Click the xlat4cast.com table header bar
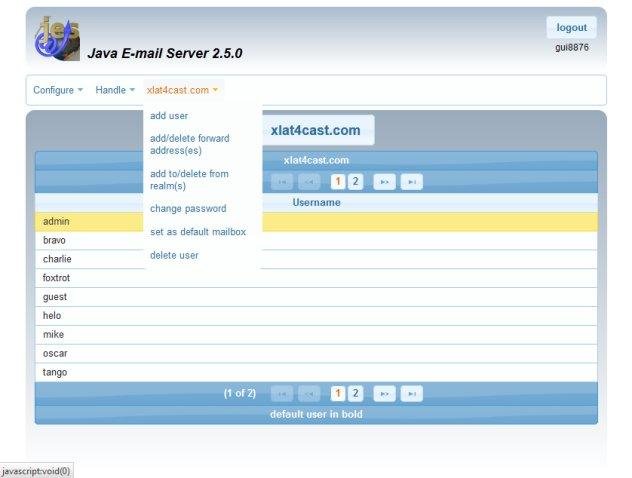 (316, 160)
